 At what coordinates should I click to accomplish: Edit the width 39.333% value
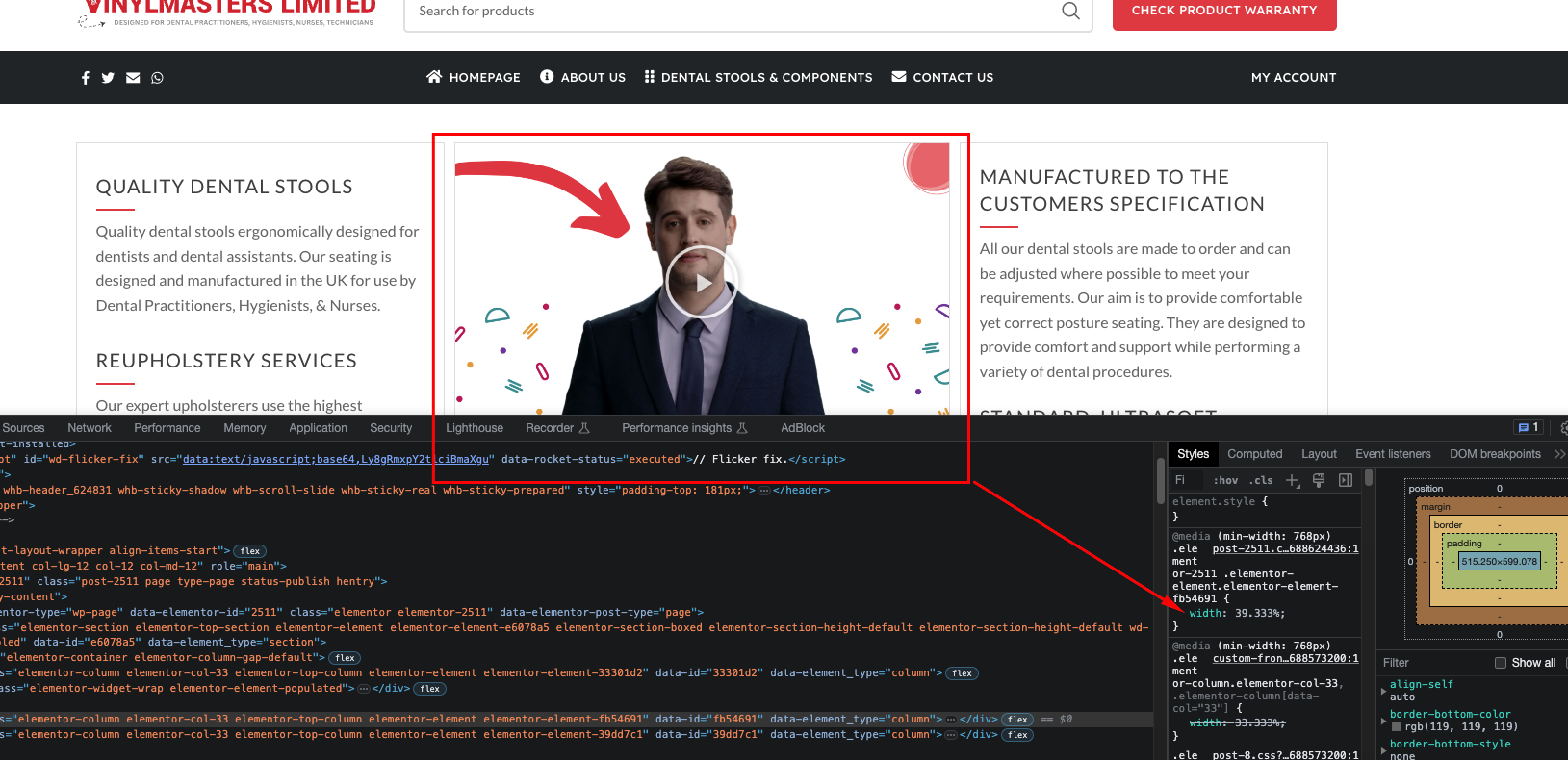pyautogui.click(x=1259, y=614)
